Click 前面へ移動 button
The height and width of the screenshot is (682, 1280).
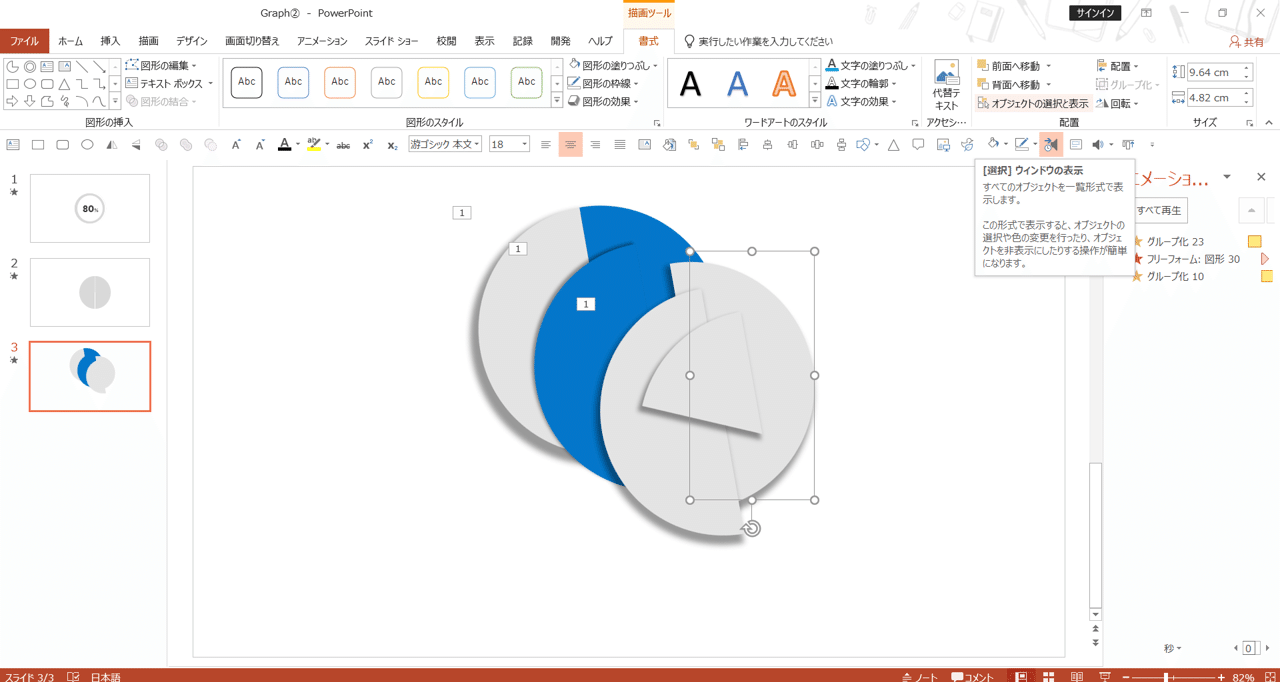pos(1014,65)
